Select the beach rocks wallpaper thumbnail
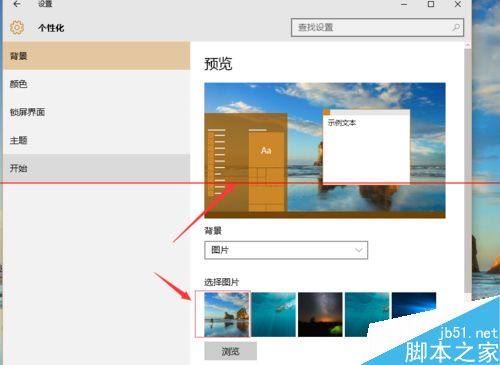This screenshot has height=365, width=500. coord(227,314)
